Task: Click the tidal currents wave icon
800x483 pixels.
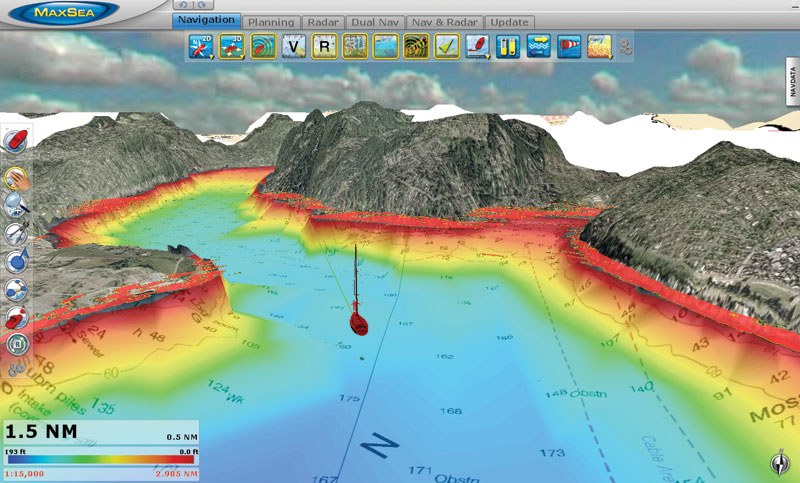Action: (x=538, y=47)
